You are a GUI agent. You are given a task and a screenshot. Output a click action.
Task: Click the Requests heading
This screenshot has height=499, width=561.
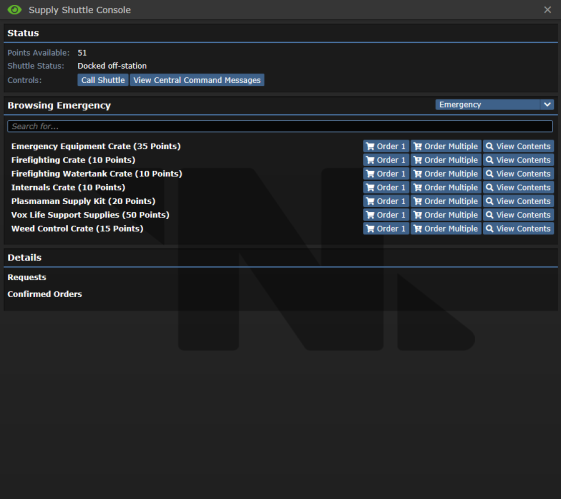point(27,277)
